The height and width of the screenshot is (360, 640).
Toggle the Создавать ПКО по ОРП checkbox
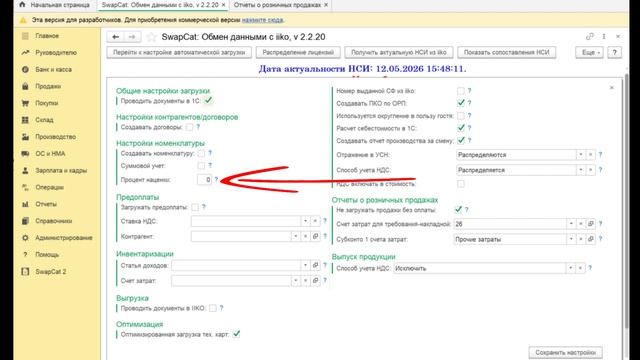pos(461,103)
